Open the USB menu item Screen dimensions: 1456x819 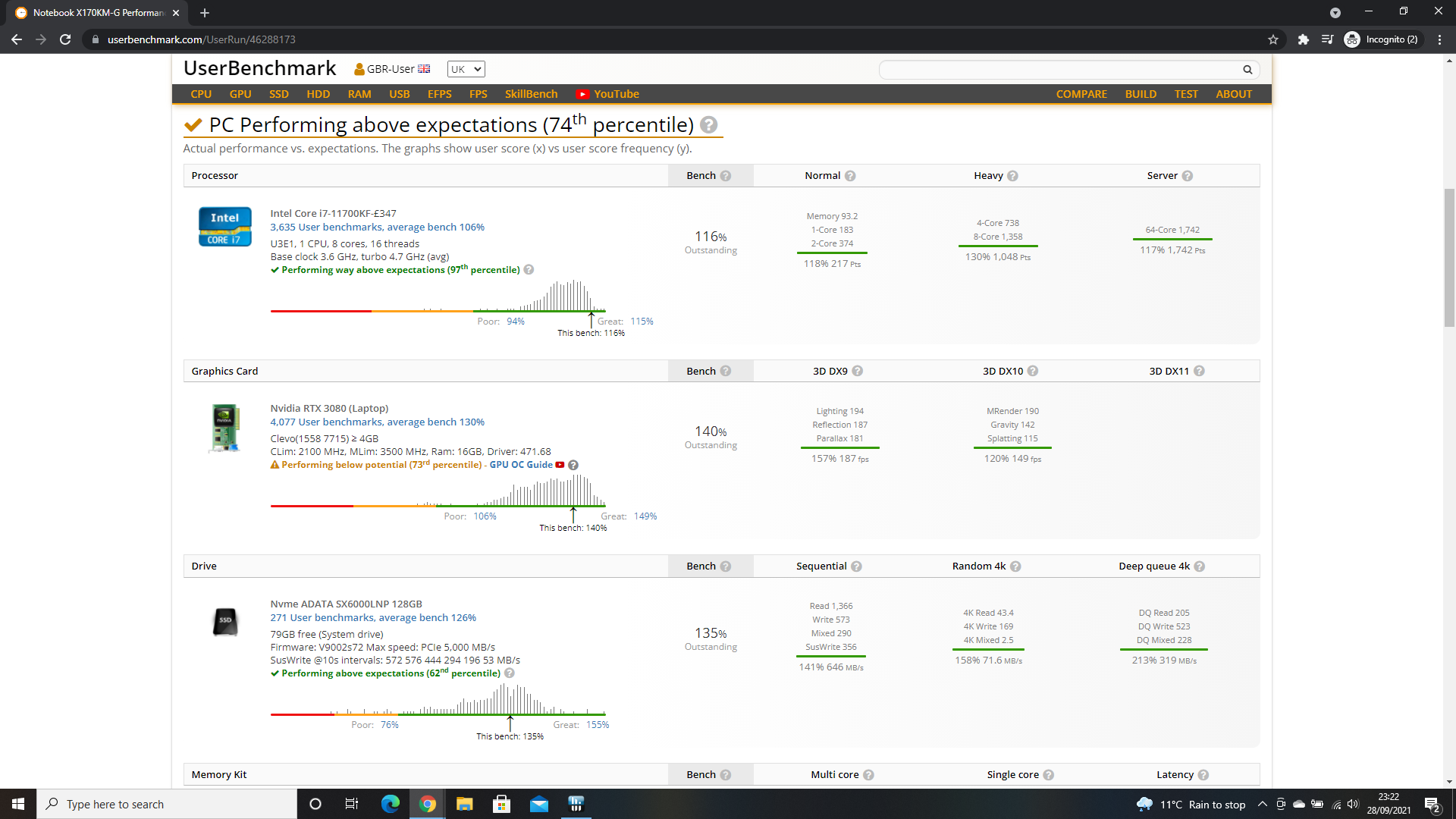click(400, 94)
